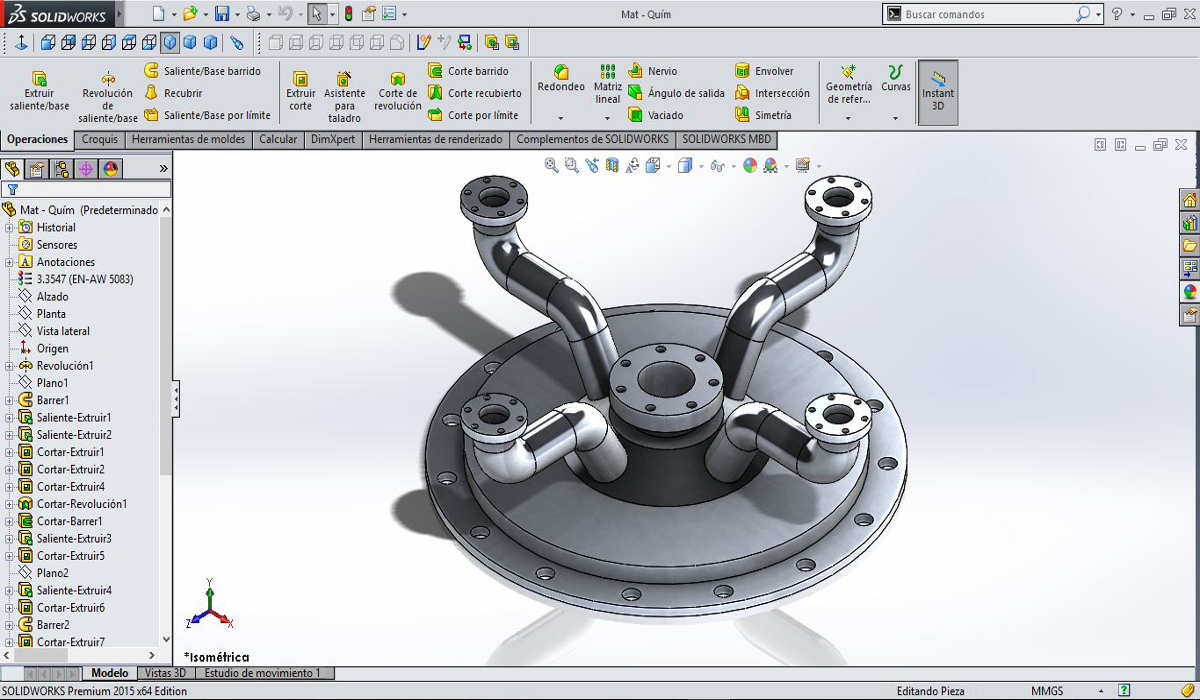The width and height of the screenshot is (1200, 700).
Task: Open the MMGS unit system selector
Action: [1047, 691]
